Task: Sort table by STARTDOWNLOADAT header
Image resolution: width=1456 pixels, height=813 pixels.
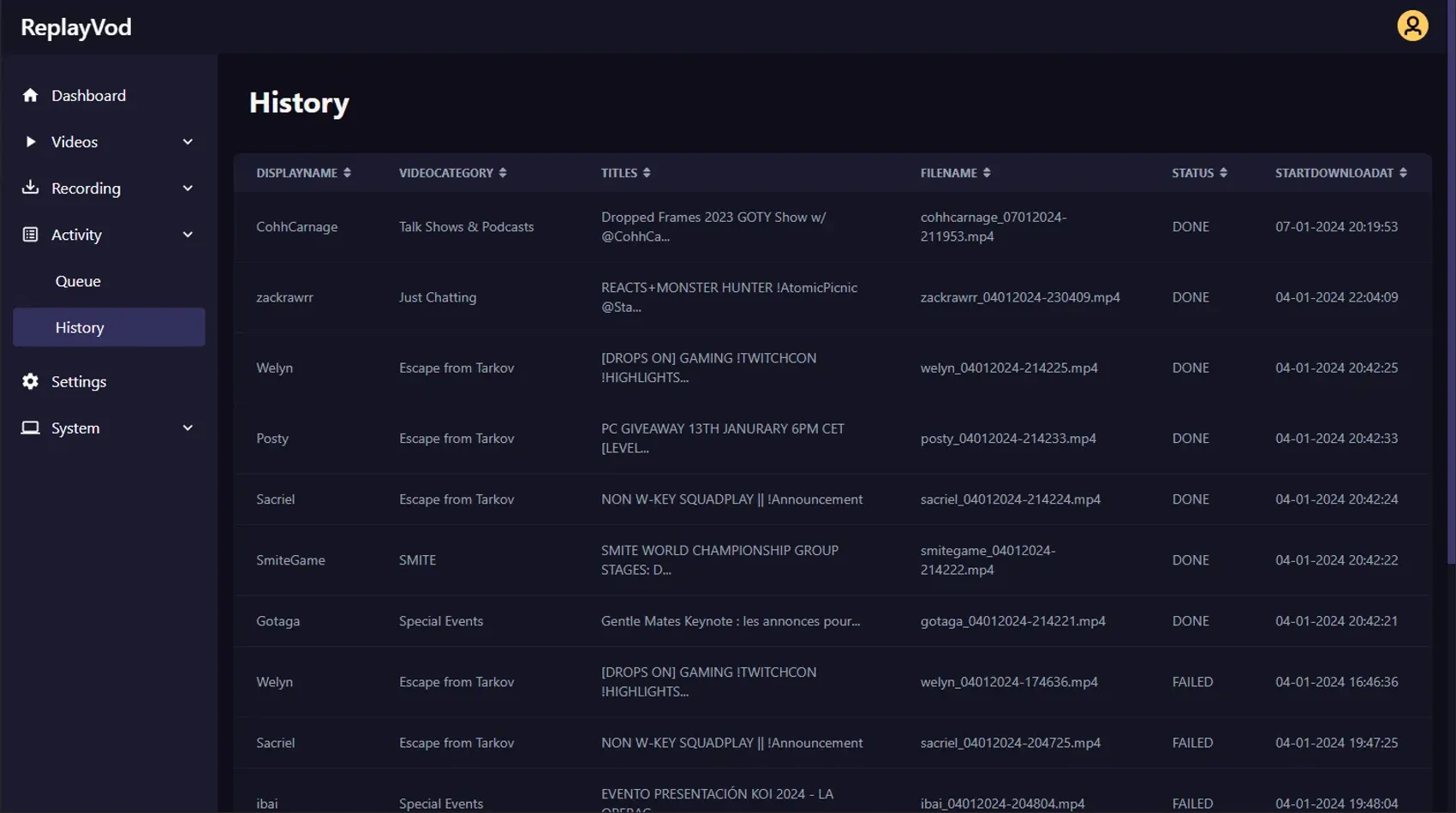Action: (1334, 173)
